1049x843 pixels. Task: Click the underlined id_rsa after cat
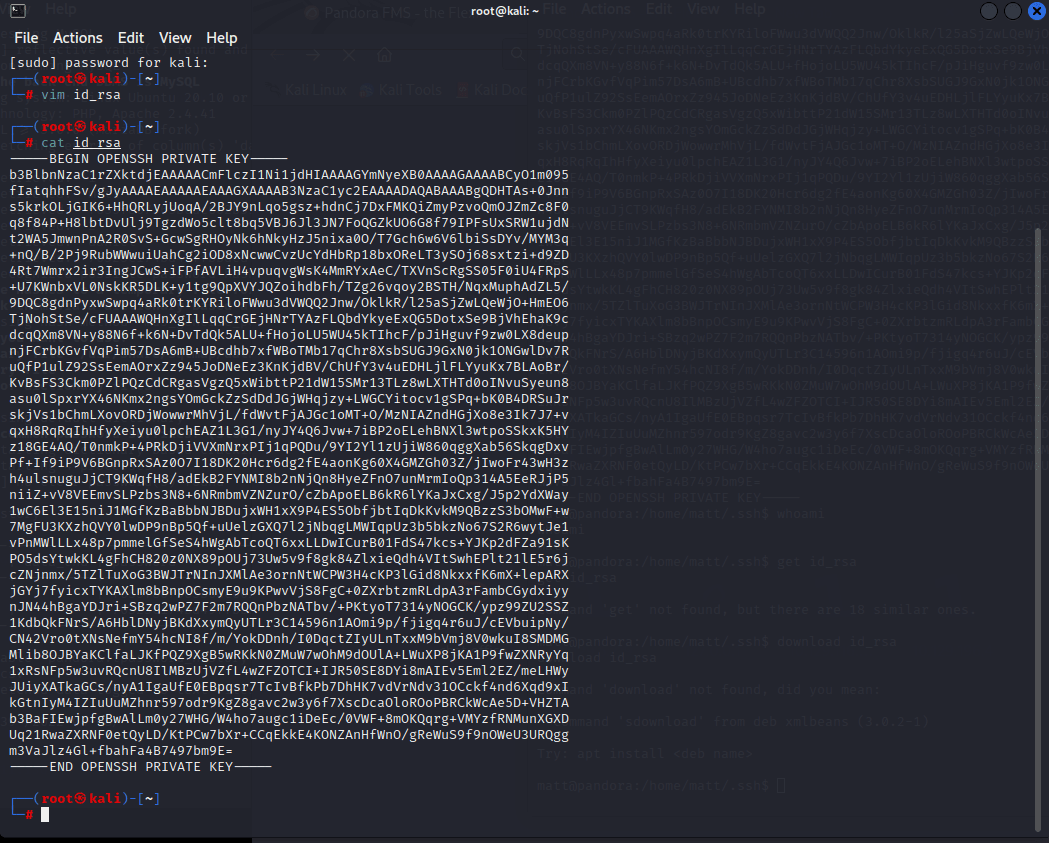click(x=92, y=143)
